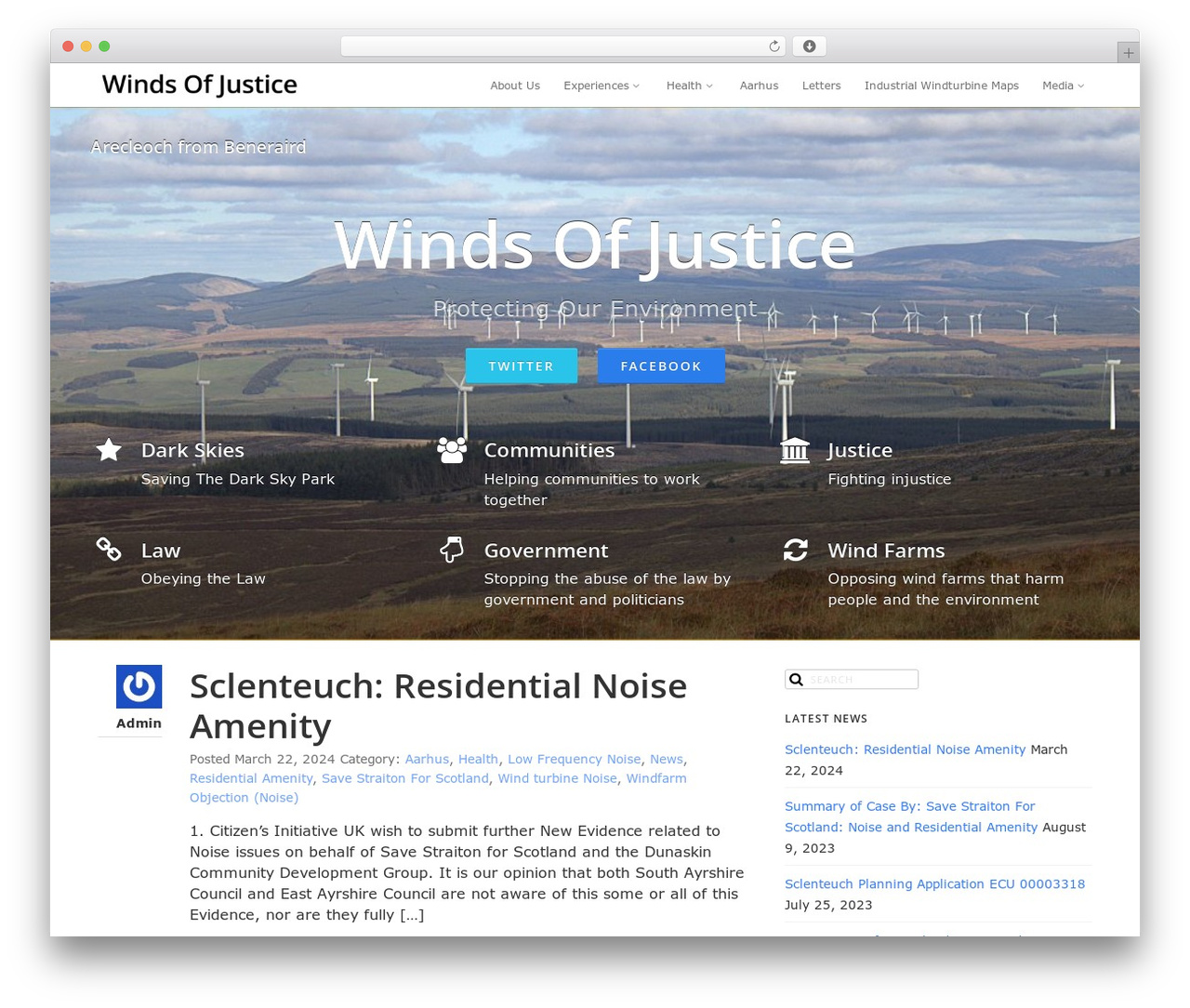Screen dimensions: 1190x1008
Task: Open the Winds Of Justice site logo
Action: 199,85
